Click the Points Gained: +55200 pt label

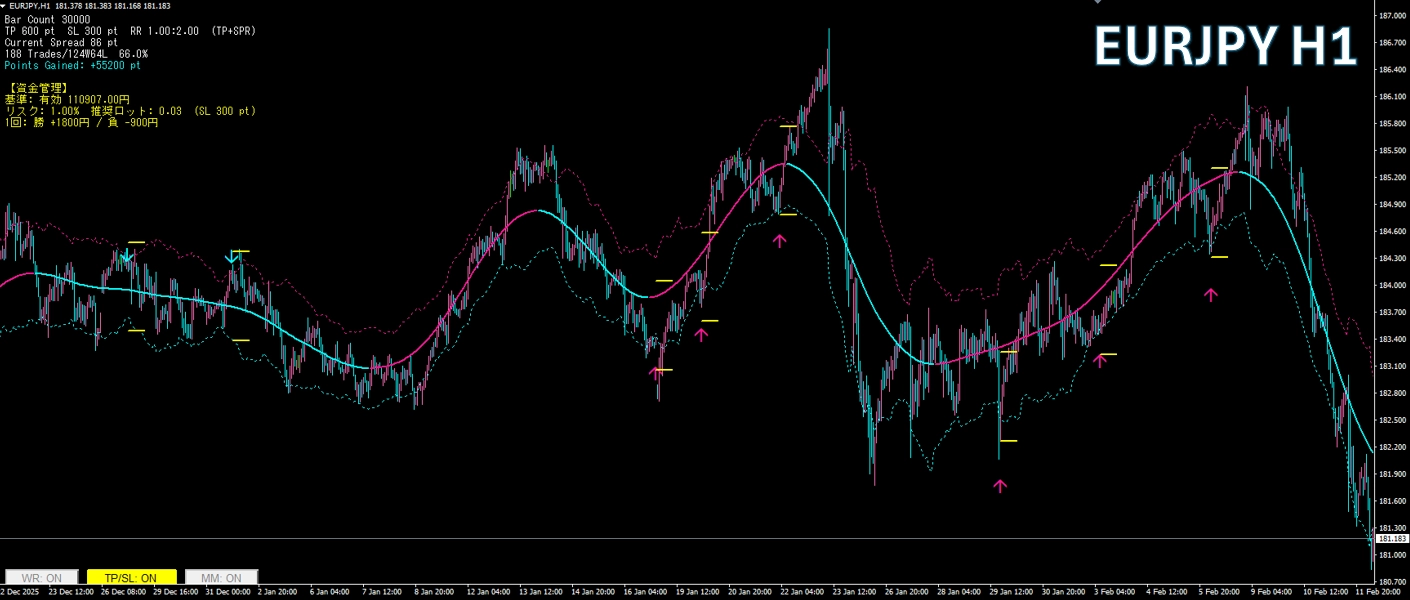coord(72,66)
